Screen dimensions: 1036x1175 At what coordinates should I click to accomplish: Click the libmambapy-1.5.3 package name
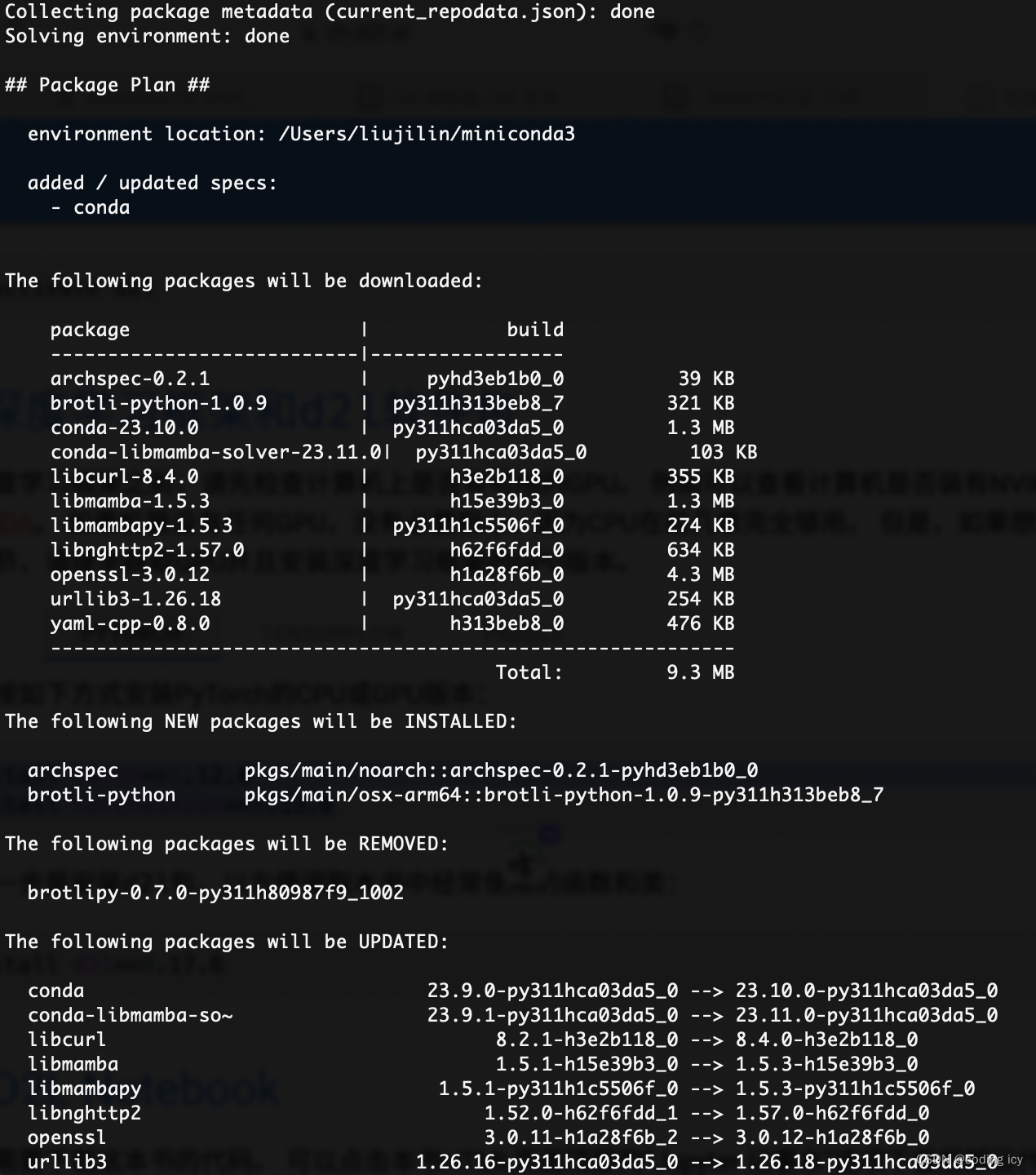point(141,526)
